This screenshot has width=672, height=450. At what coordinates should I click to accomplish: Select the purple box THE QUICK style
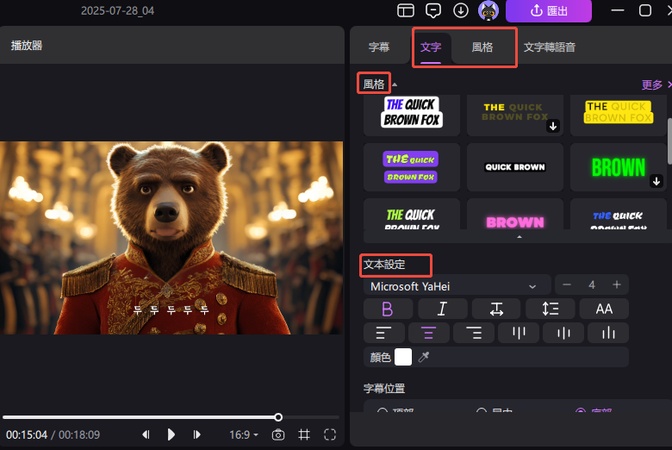click(411, 167)
